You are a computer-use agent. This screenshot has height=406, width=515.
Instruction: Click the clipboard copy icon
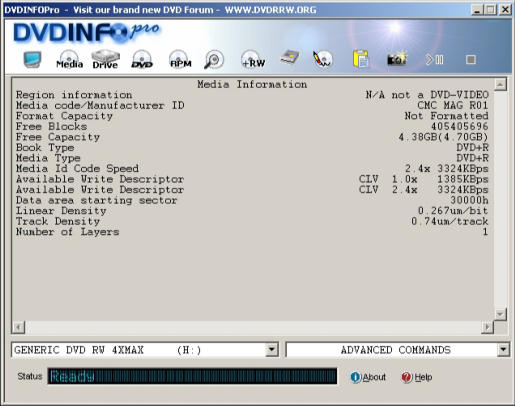[x=361, y=59]
